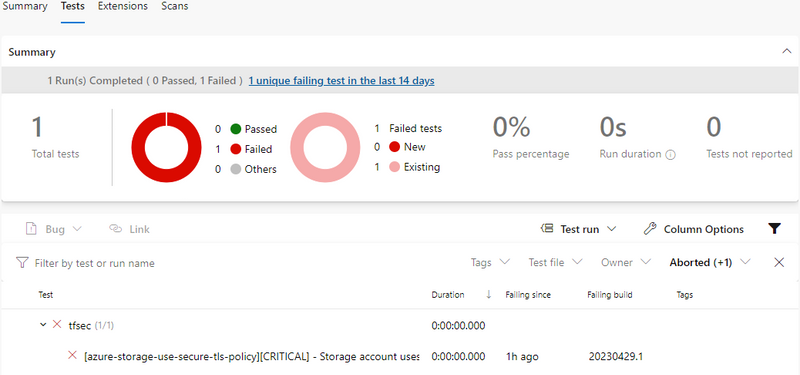Click the Test run grouping icon
This screenshot has height=375, width=800.
click(x=546, y=229)
